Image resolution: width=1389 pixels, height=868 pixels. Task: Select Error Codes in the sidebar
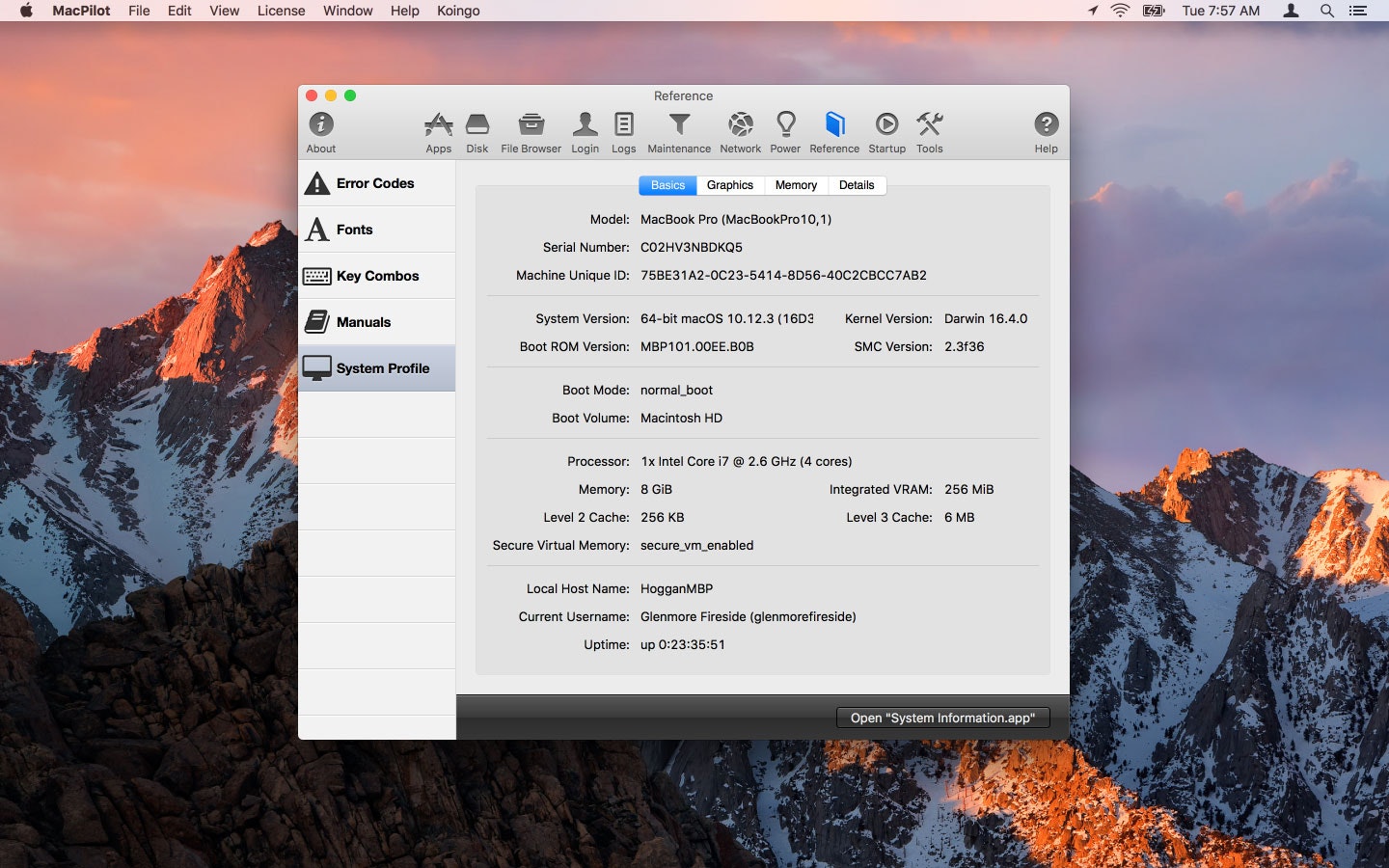[374, 183]
